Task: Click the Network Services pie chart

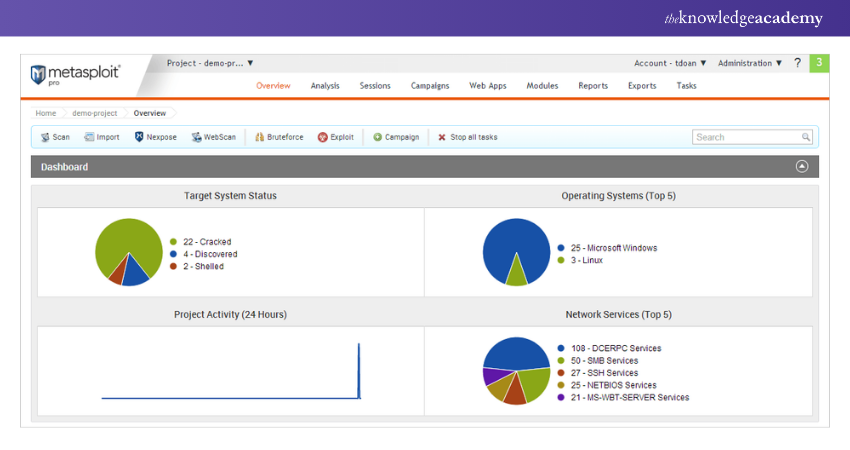Action: (x=516, y=371)
